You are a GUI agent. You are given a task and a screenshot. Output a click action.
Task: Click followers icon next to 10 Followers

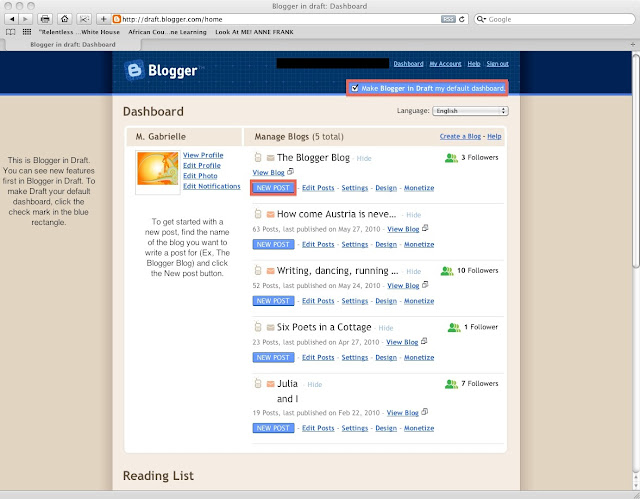click(x=447, y=271)
